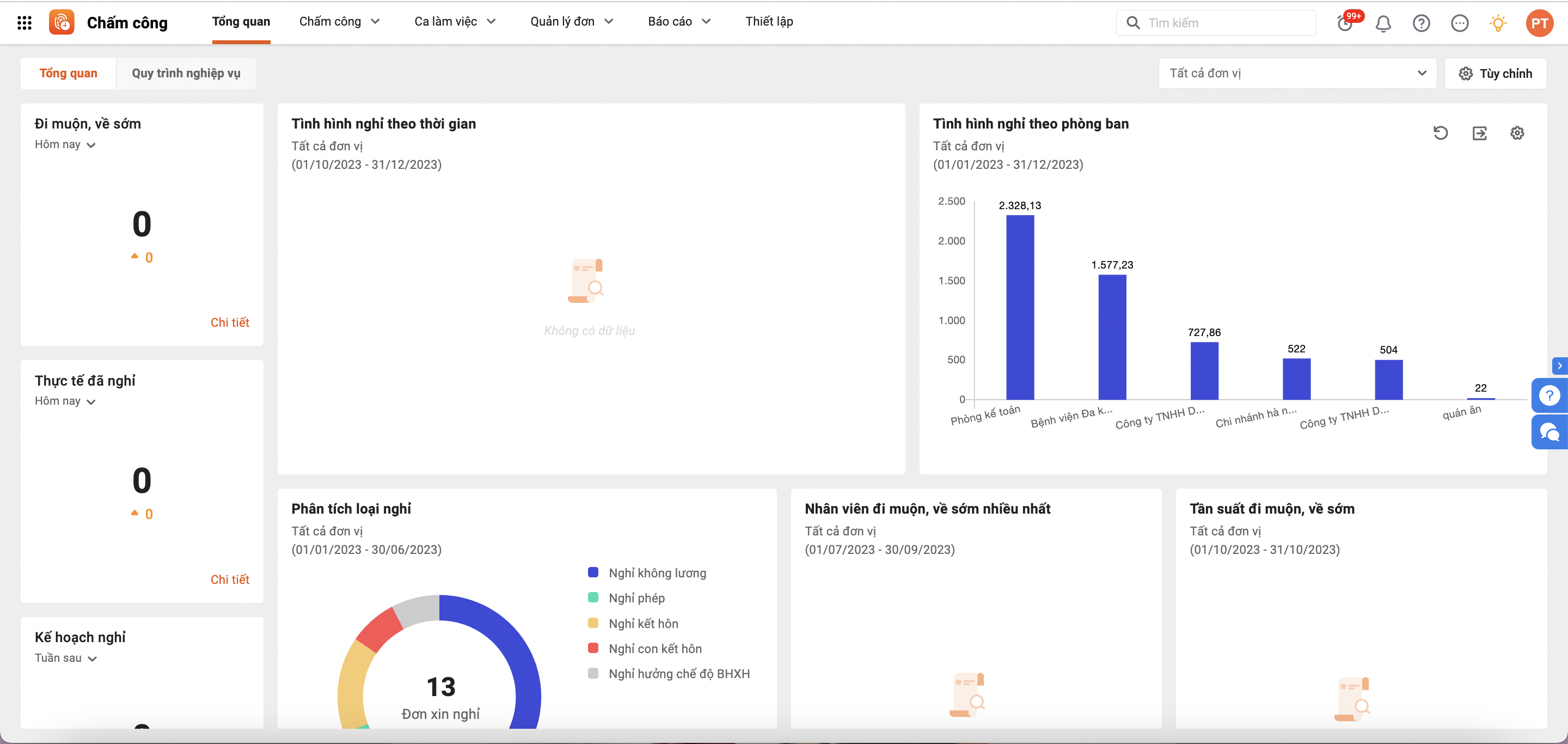The width and height of the screenshot is (1568, 744).
Task: Change Tuần sau period for Kế hoạch nghỉ
Action: [x=66, y=658]
